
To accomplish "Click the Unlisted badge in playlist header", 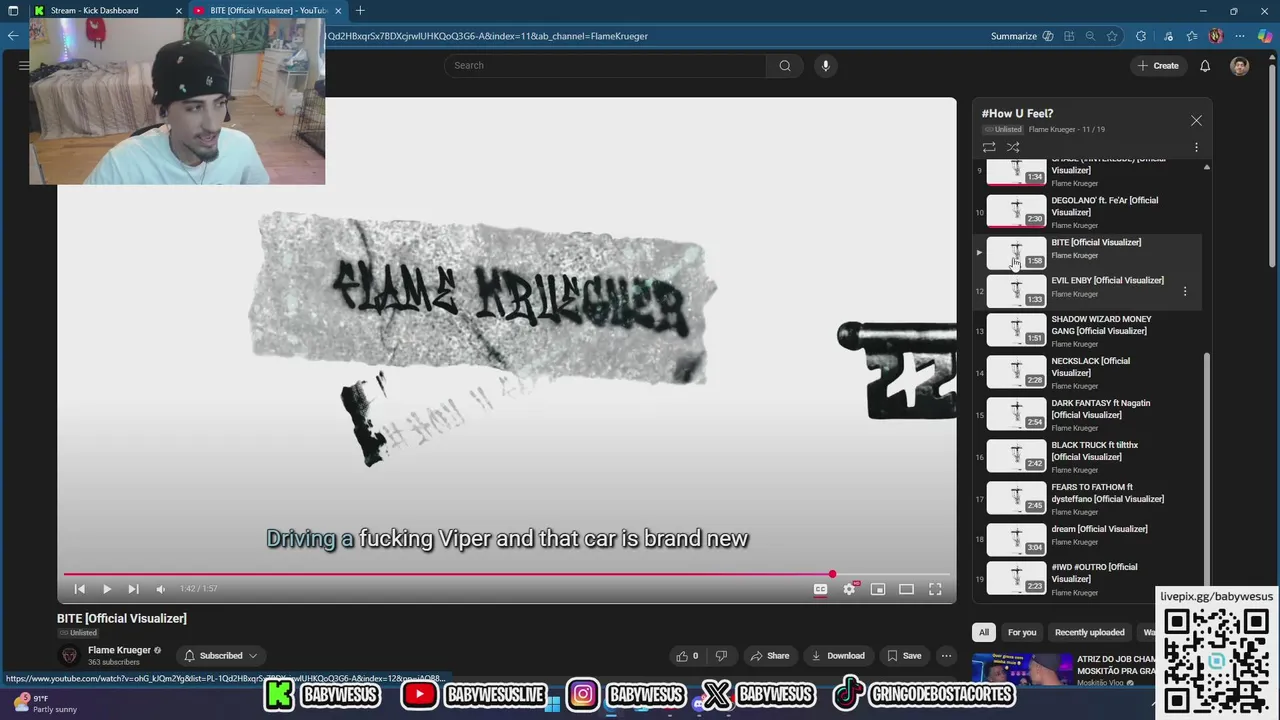I will (1003, 130).
